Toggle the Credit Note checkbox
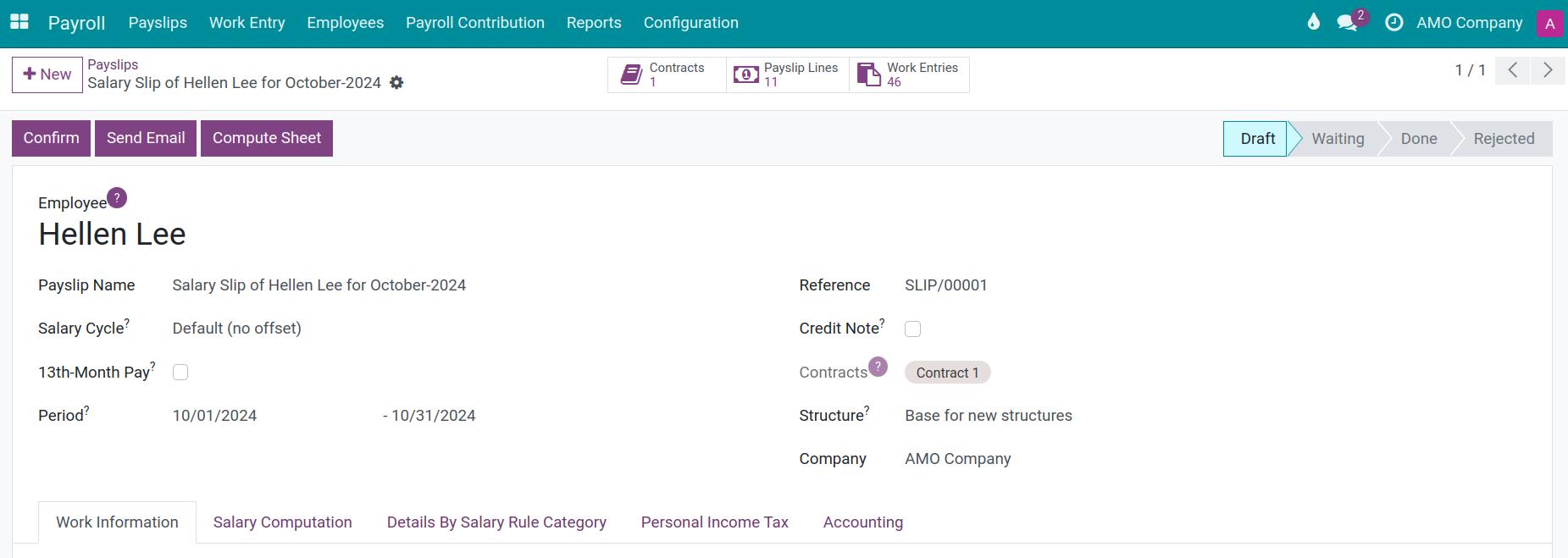 (912, 329)
